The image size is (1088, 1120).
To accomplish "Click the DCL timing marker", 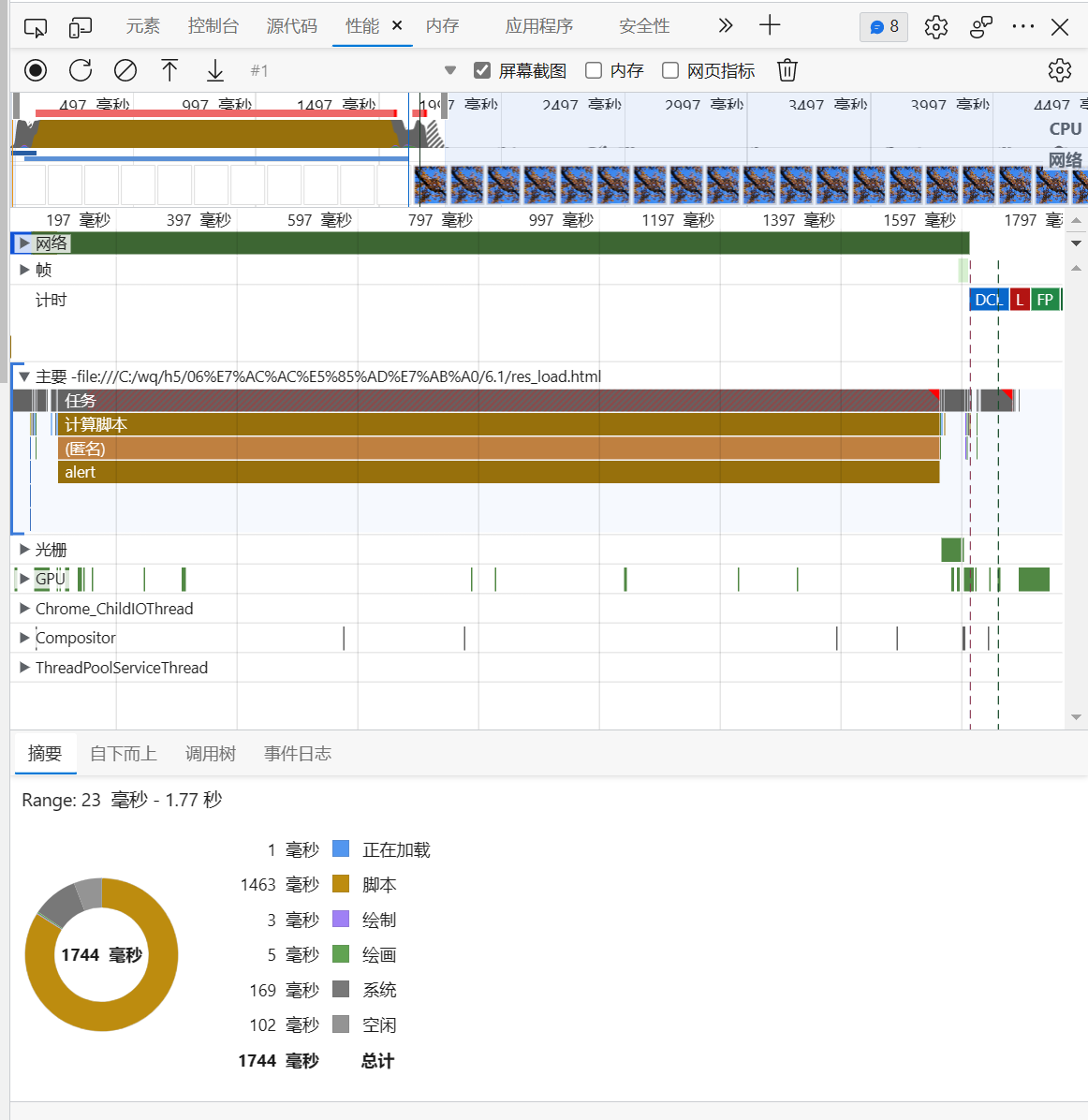I will tap(987, 300).
